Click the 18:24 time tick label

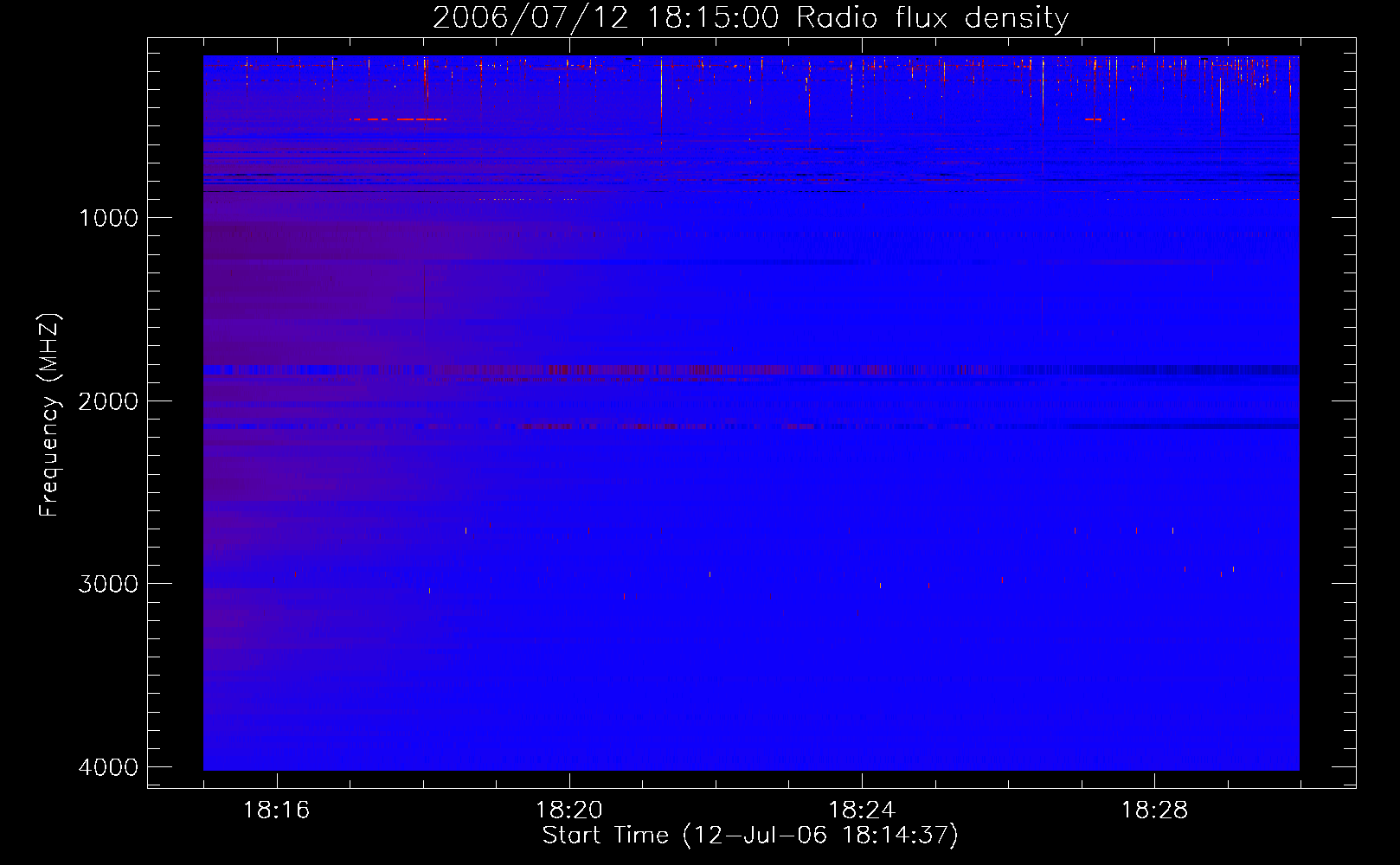[x=862, y=811]
